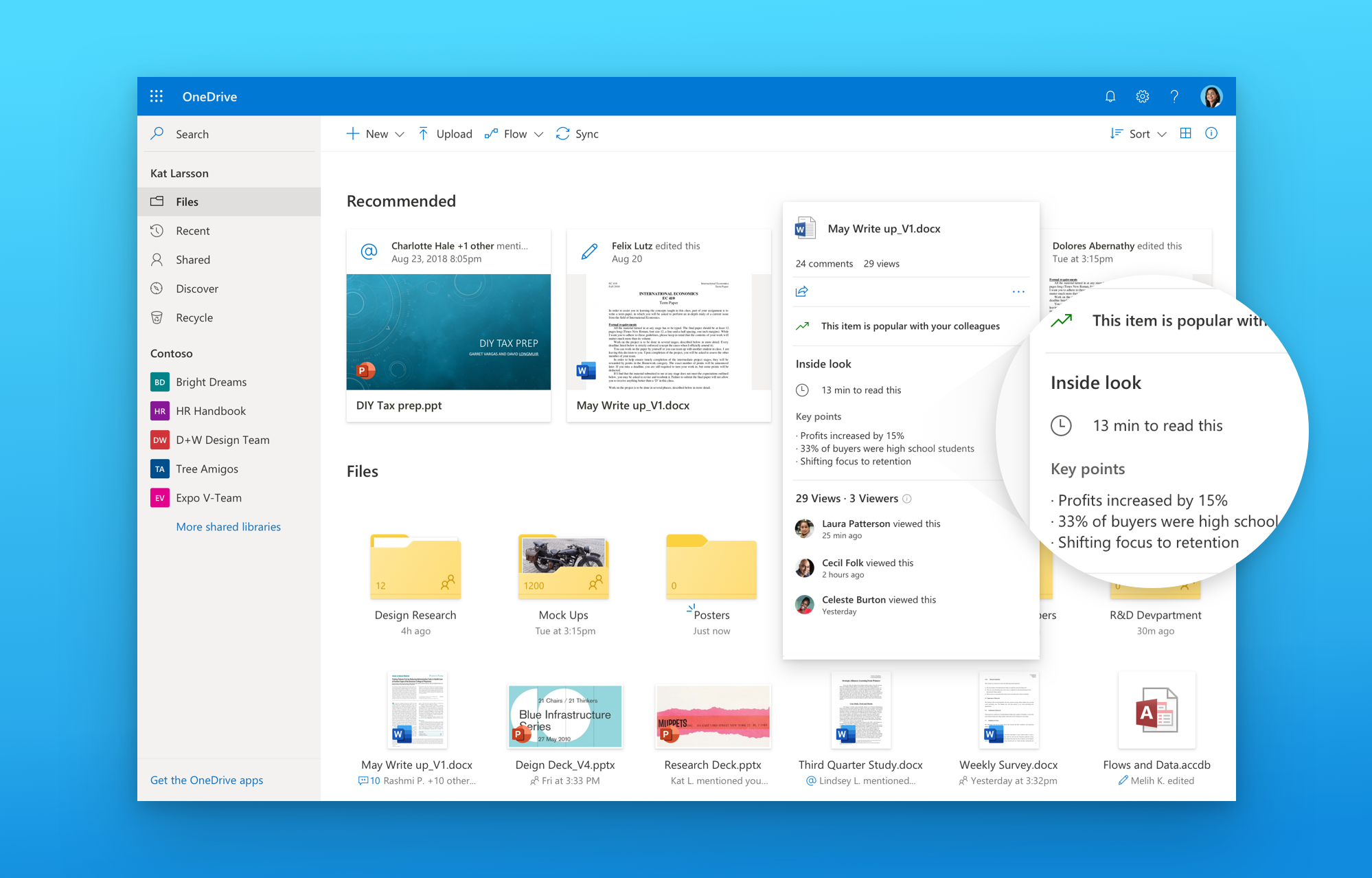The height and width of the screenshot is (878, 1372).
Task: Click the notifications bell icon
Action: pyautogui.click(x=1110, y=96)
